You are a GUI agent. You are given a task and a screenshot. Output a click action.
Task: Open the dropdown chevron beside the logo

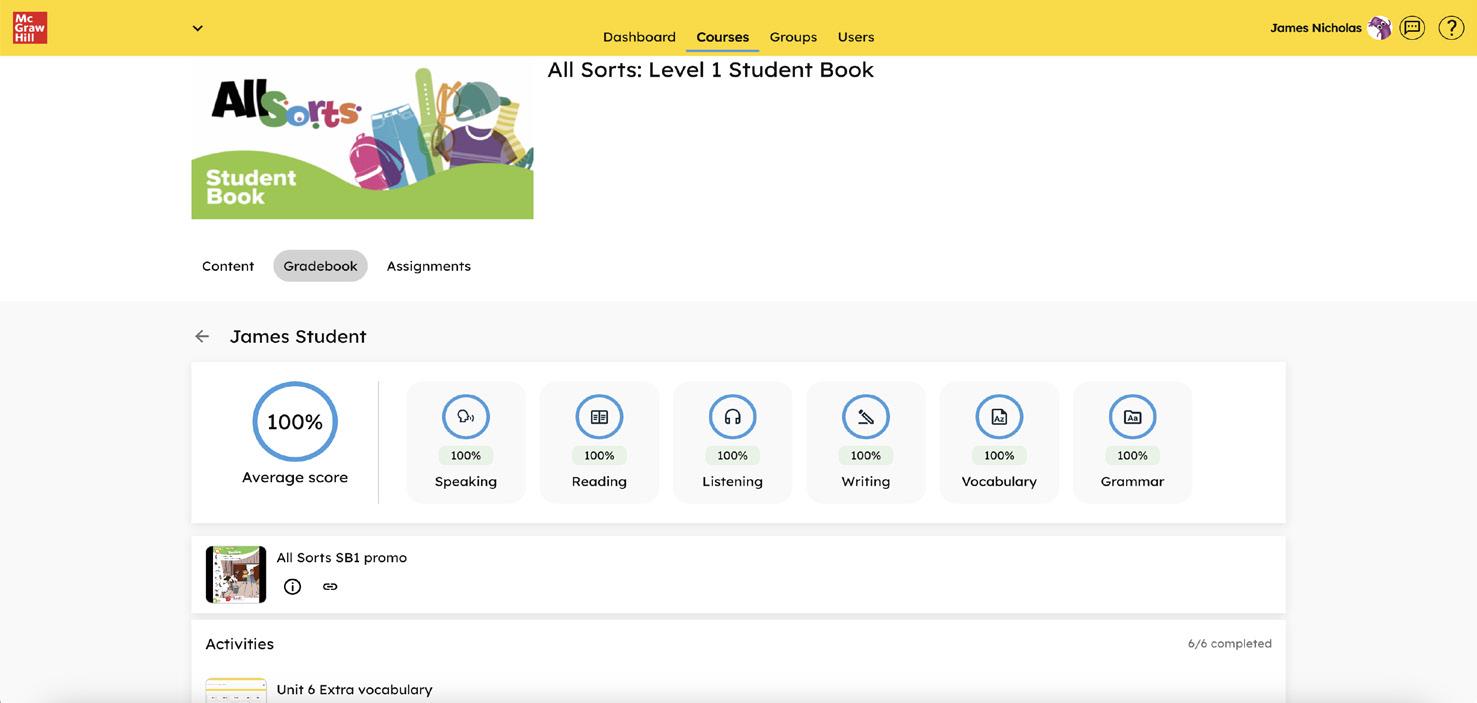coord(198,28)
